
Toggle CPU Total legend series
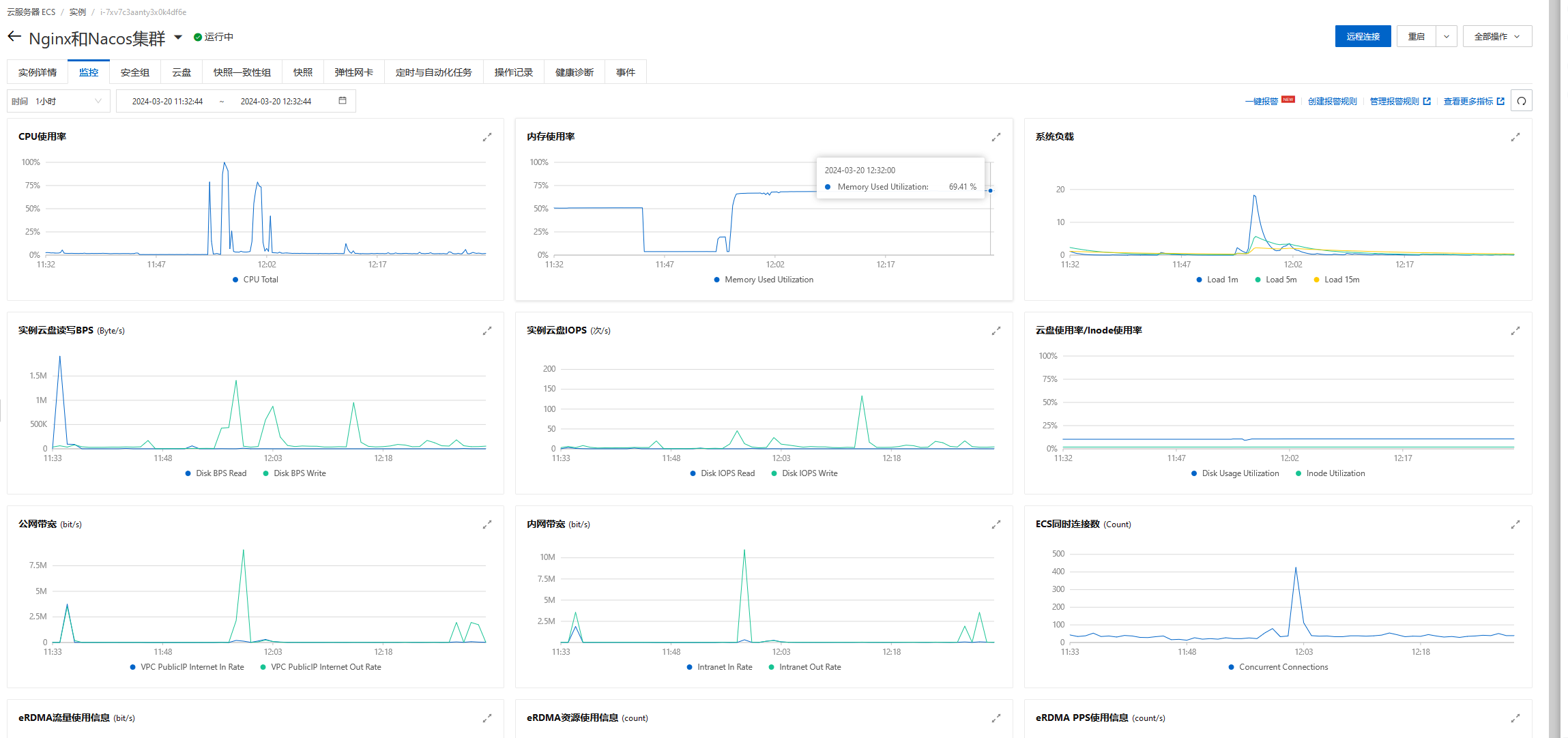point(255,280)
